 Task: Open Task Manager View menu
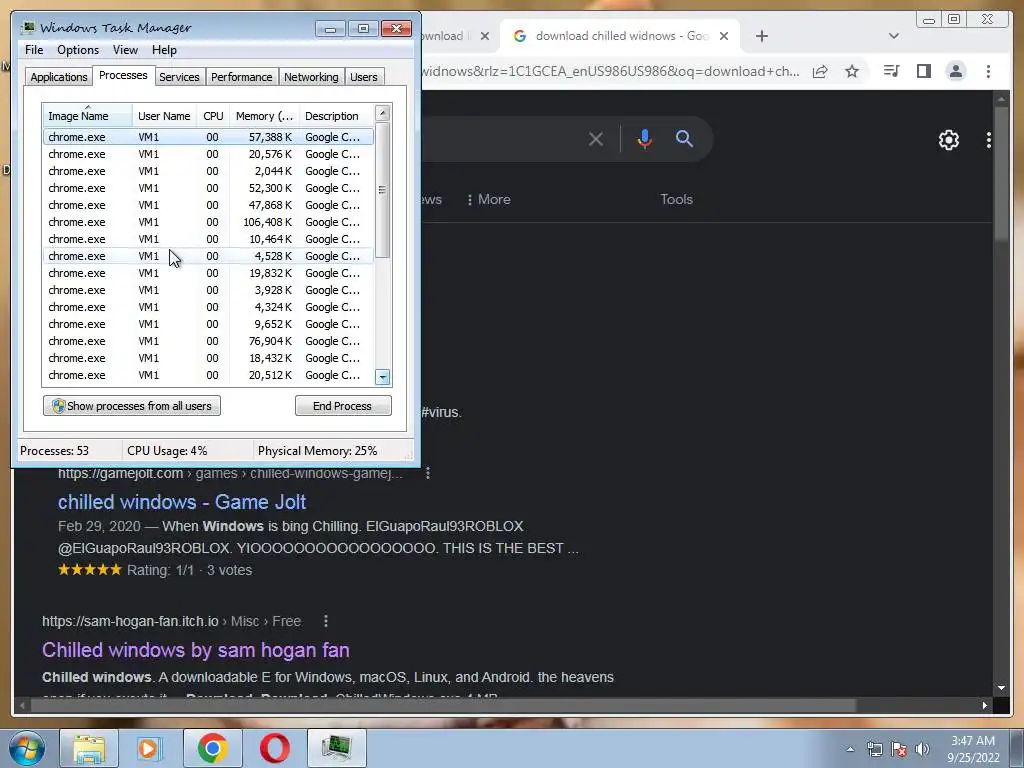(x=125, y=50)
